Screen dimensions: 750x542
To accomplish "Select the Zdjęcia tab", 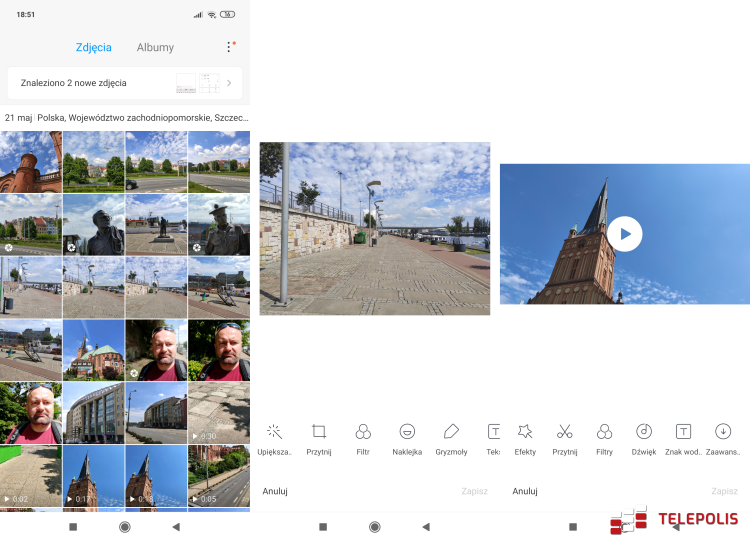I will (94, 47).
